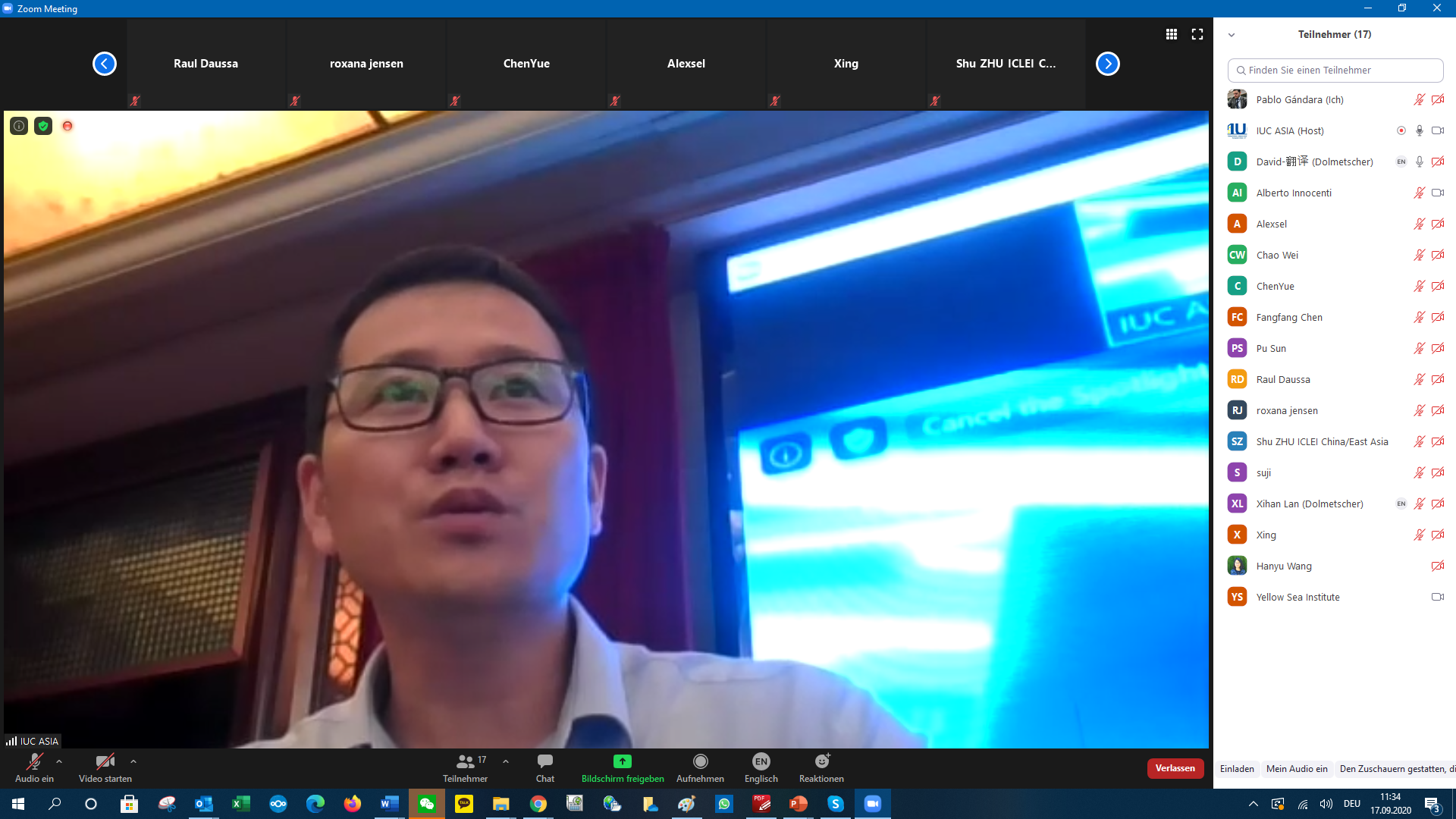Expand audio options arrow beside Audio ein

(59, 761)
